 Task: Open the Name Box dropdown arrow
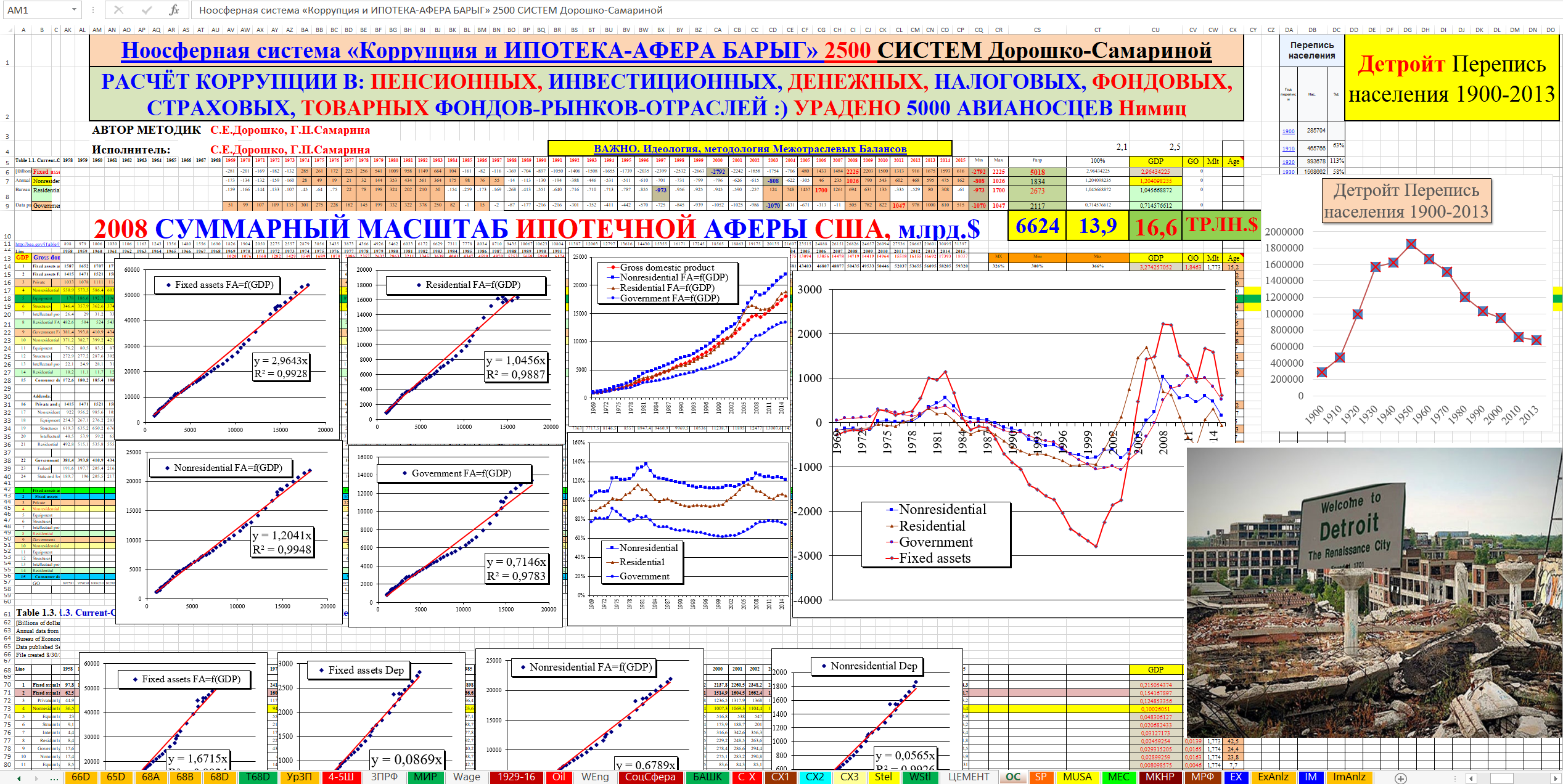click(74, 10)
